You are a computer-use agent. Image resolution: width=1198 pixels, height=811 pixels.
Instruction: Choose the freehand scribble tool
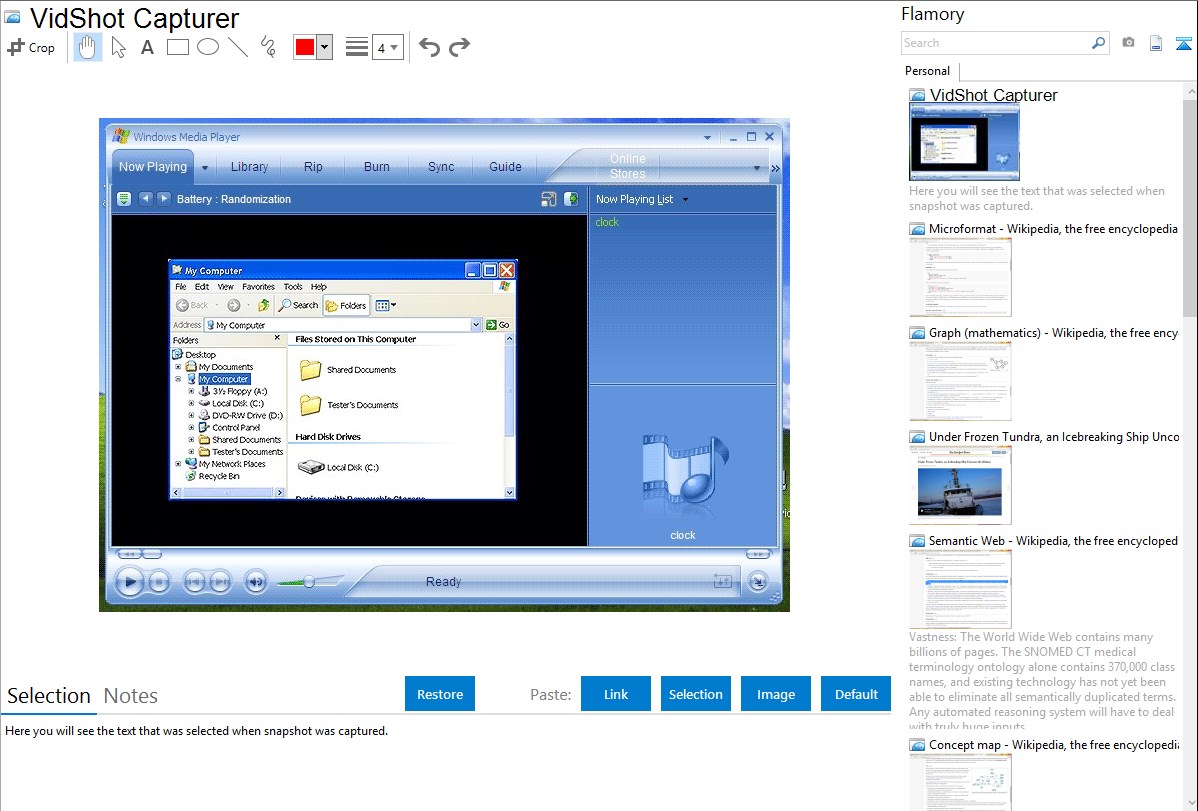(268, 47)
